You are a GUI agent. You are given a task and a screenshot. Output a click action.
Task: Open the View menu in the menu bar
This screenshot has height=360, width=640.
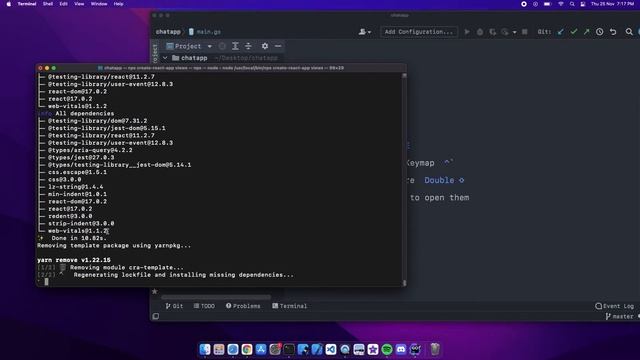79,4
